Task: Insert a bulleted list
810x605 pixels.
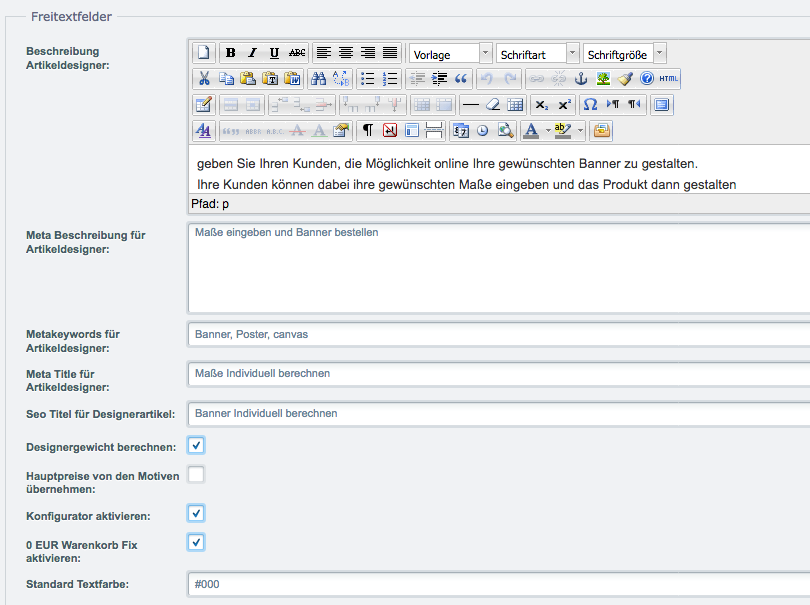Action: pyautogui.click(x=368, y=78)
